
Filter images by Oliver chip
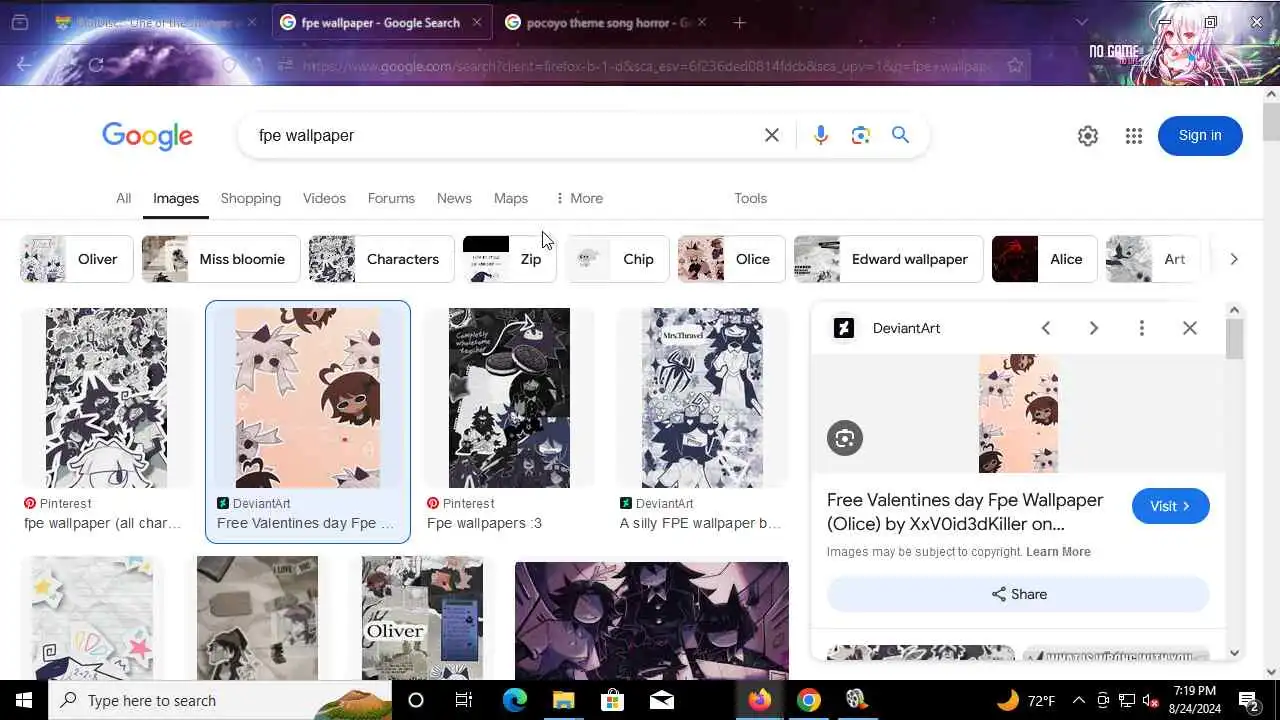click(76, 259)
